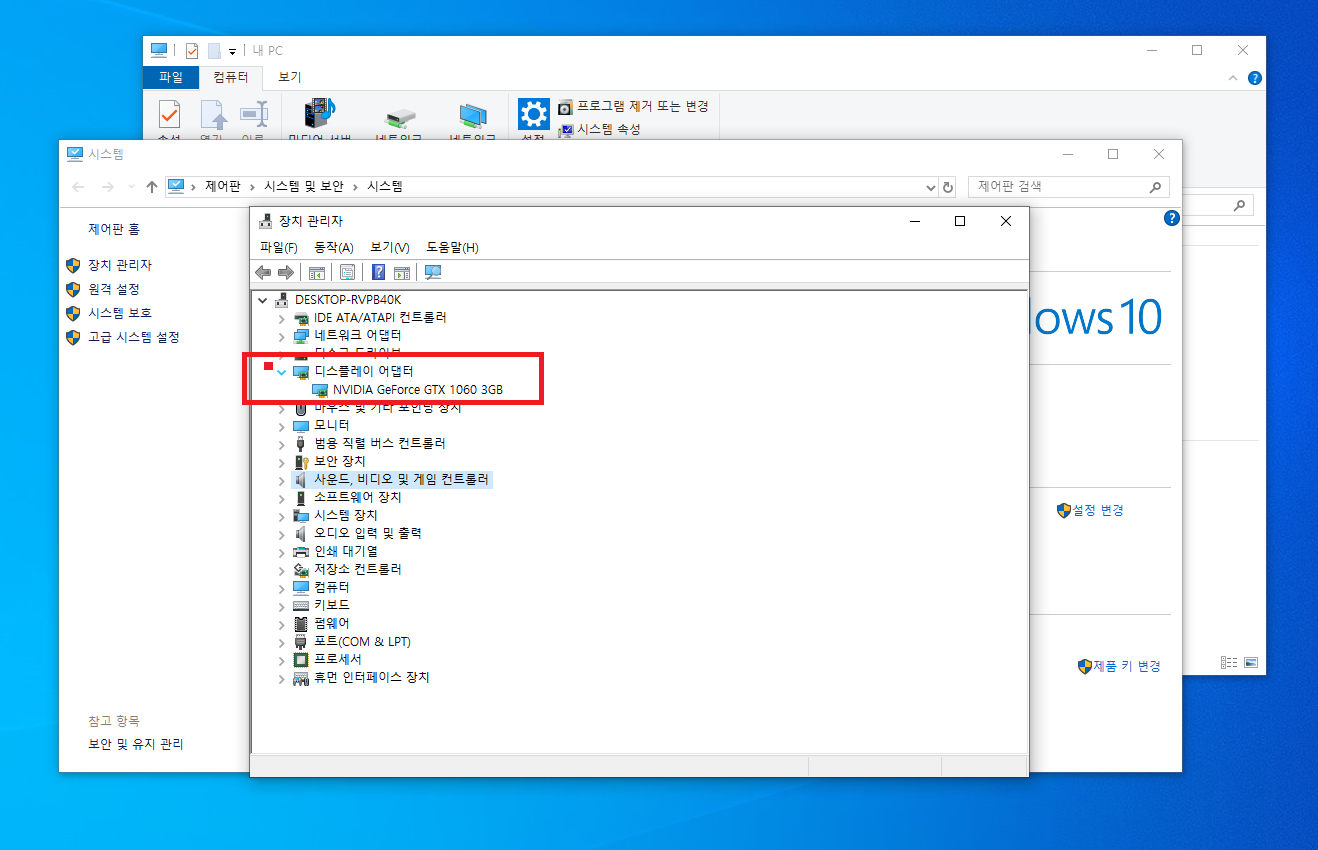This screenshot has width=1318, height=850.
Task: Click the monitor (모니터) category icon
Action: click(x=301, y=425)
